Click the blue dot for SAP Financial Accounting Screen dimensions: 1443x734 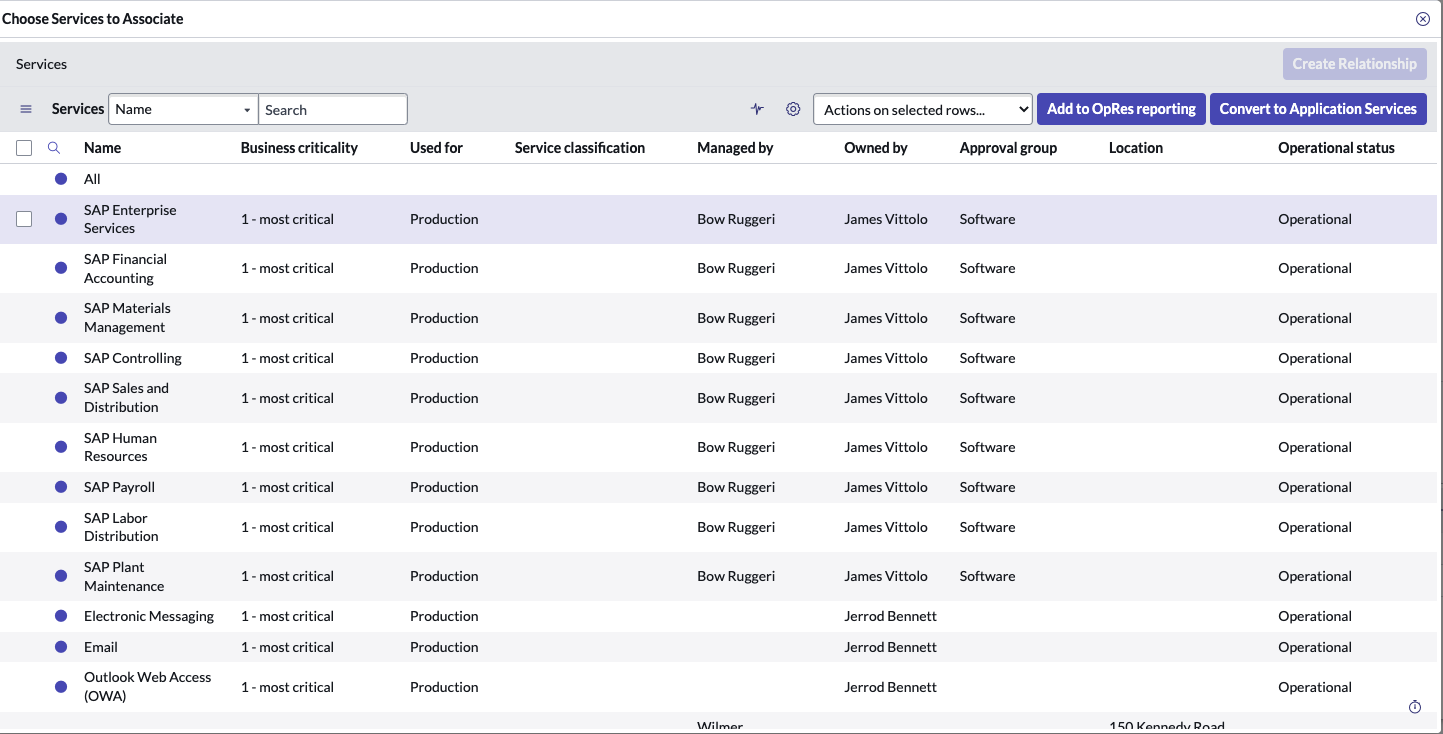(61, 268)
